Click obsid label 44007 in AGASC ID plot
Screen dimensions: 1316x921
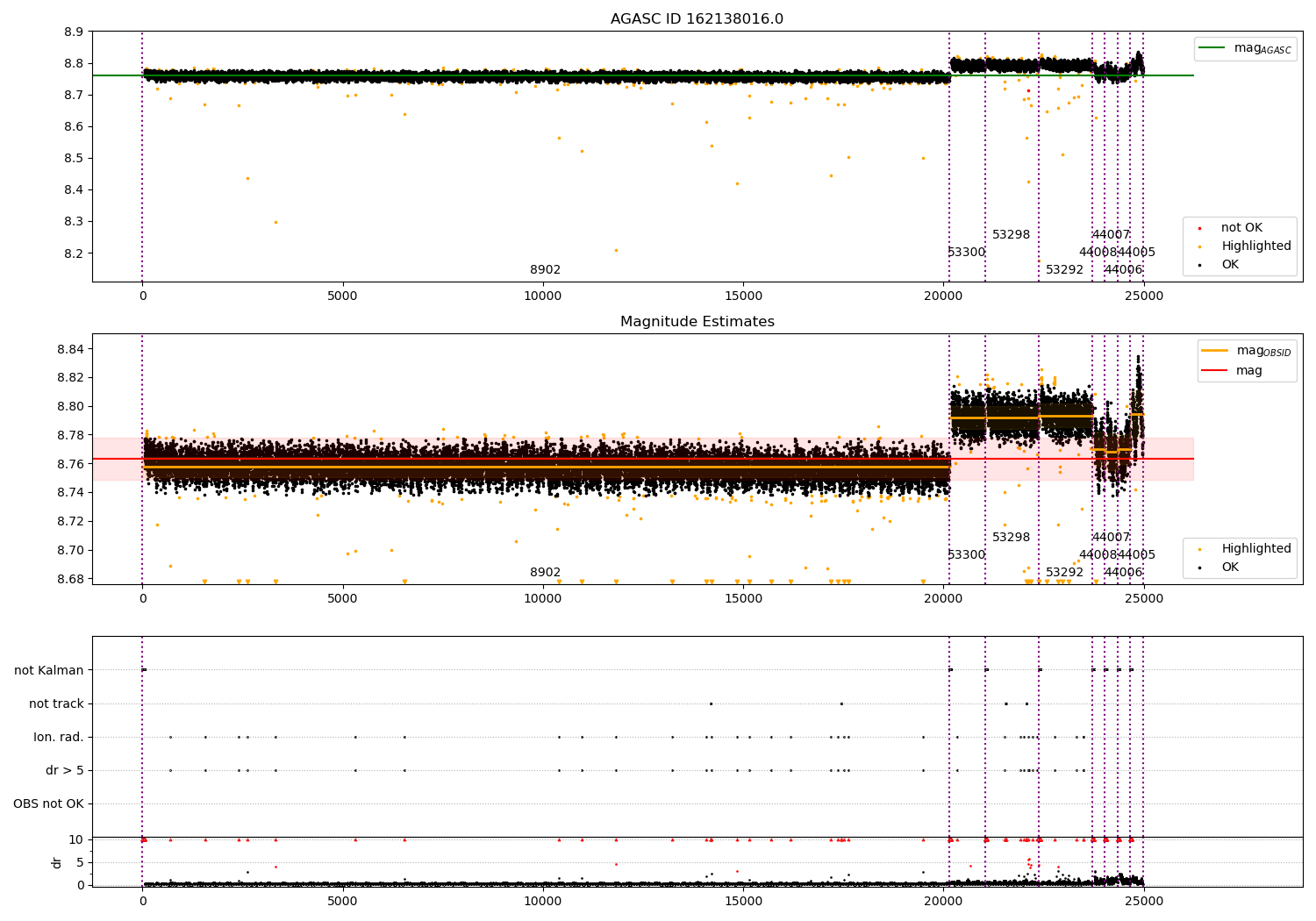[1111, 235]
